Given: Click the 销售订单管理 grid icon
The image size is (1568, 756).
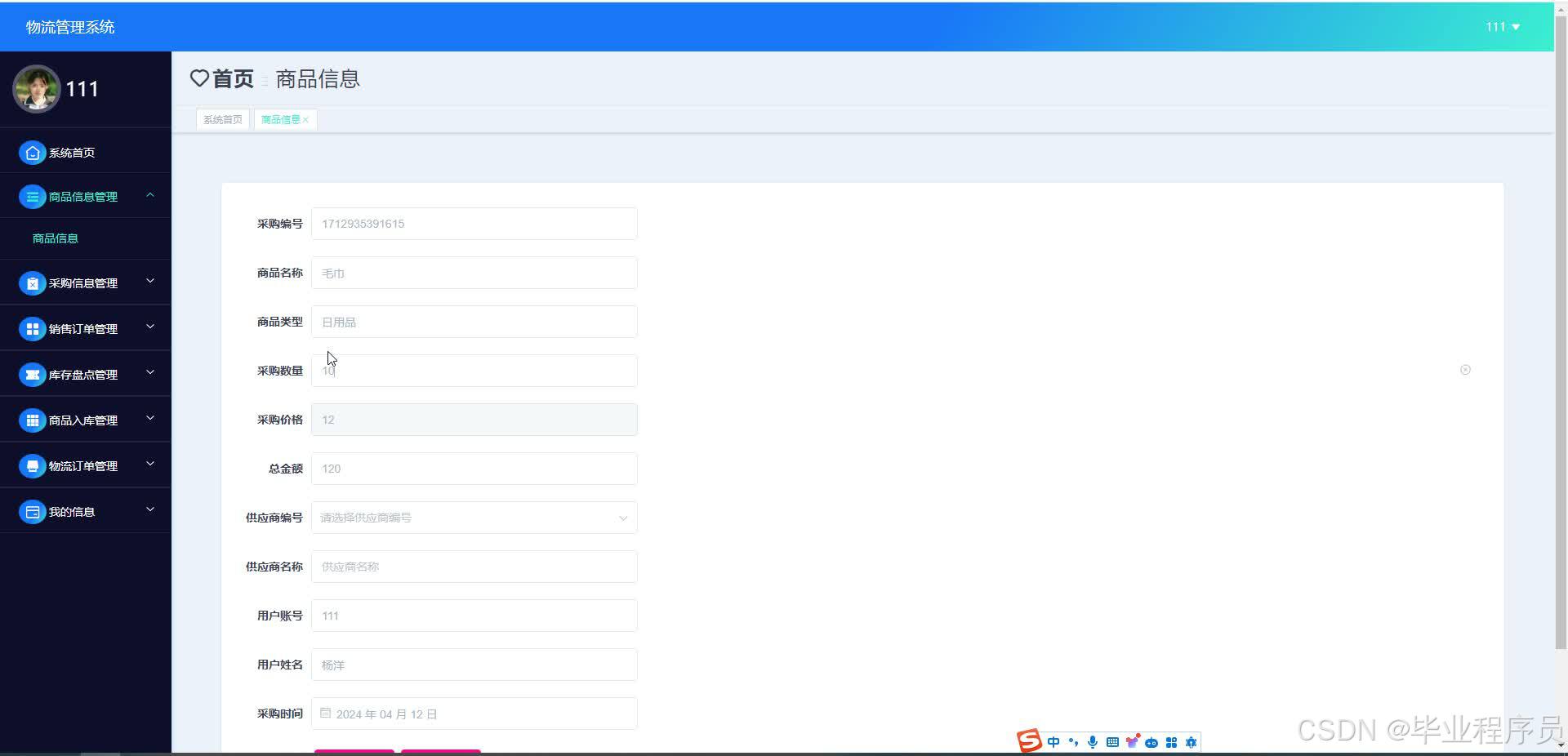Looking at the screenshot, I should 32,329.
